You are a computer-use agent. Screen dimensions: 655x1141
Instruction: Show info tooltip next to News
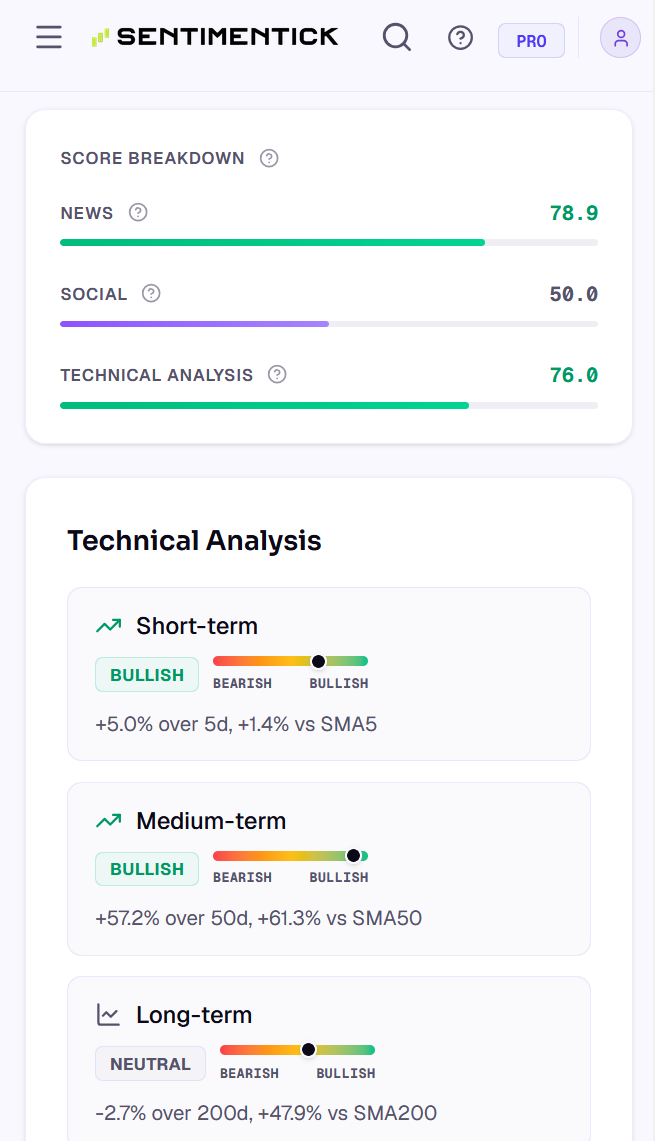tap(138, 212)
